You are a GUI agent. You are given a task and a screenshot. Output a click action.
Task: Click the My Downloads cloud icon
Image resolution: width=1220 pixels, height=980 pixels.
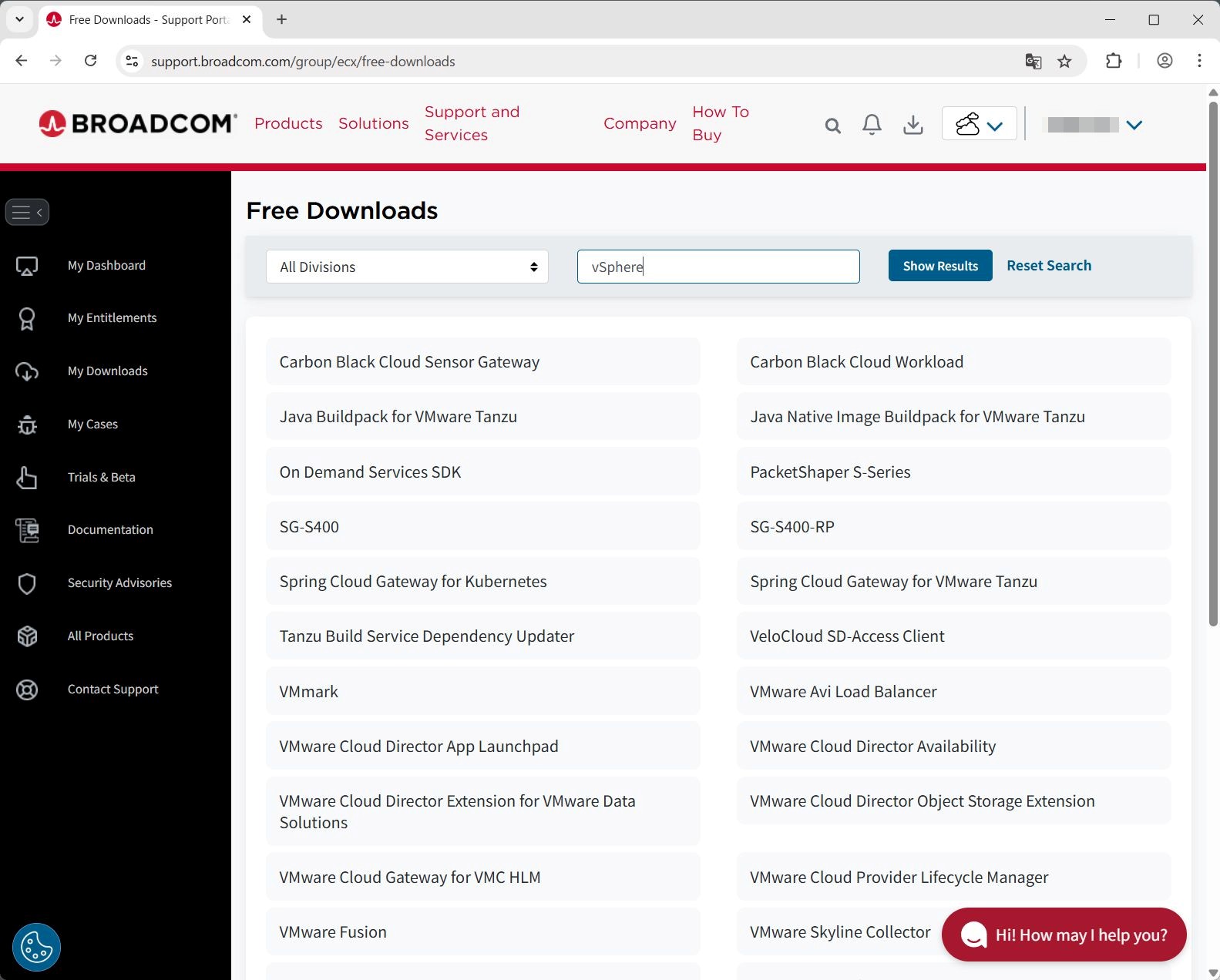(27, 371)
